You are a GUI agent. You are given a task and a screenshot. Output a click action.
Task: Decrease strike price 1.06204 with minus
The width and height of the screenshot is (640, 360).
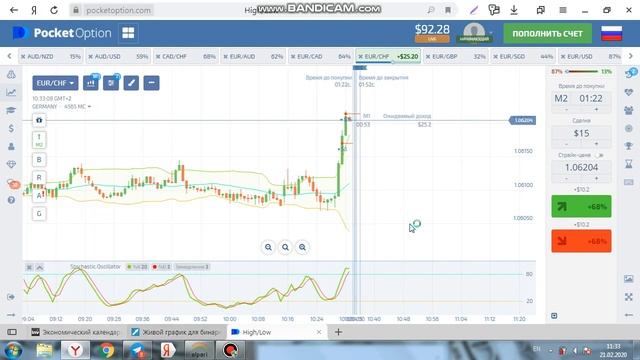[567, 179]
